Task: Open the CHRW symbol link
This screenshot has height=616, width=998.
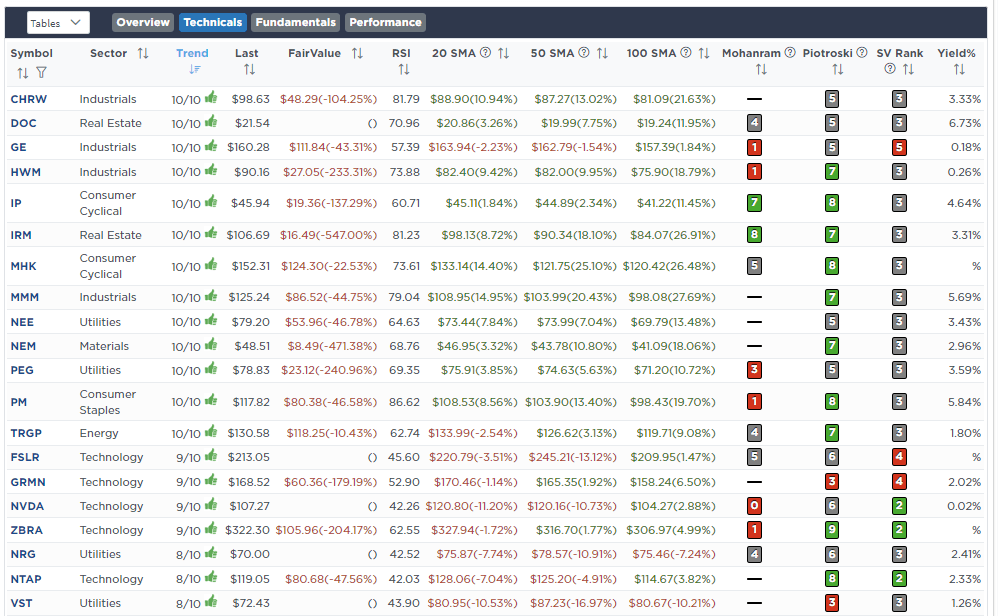Action: pos(29,99)
